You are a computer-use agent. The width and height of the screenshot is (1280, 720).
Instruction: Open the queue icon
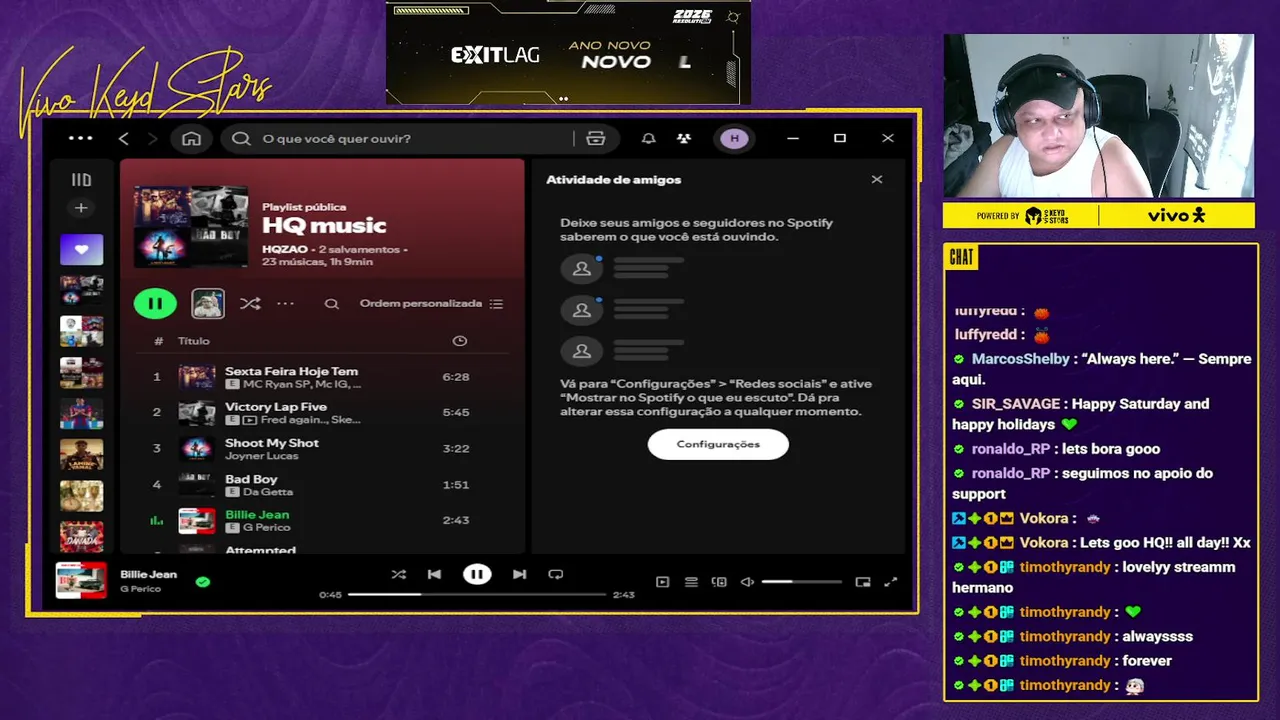[691, 582]
